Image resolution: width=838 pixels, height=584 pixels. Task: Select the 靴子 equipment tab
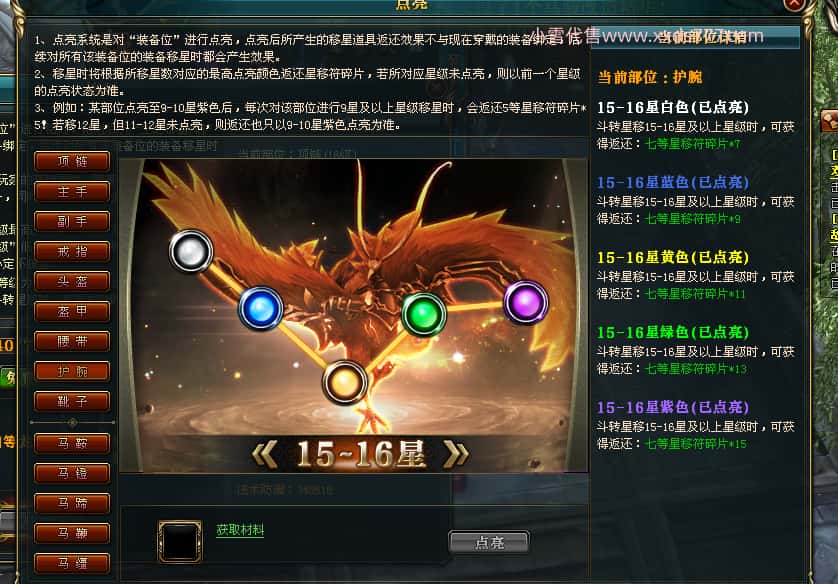72,401
